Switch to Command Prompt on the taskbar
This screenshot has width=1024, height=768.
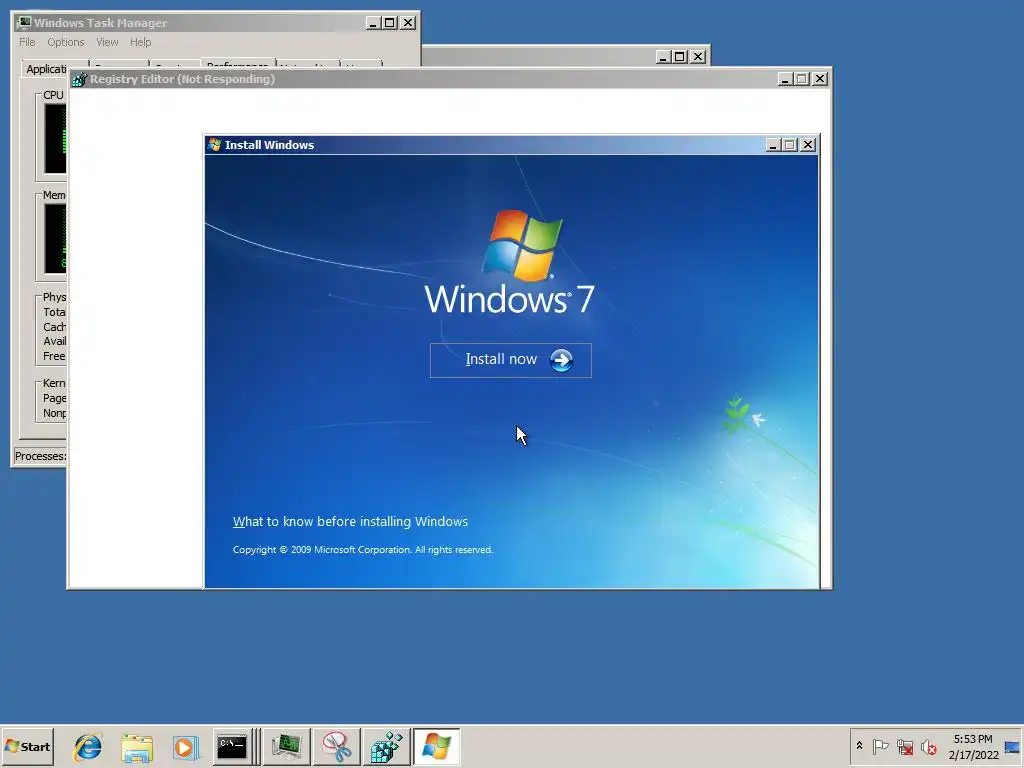pos(232,746)
